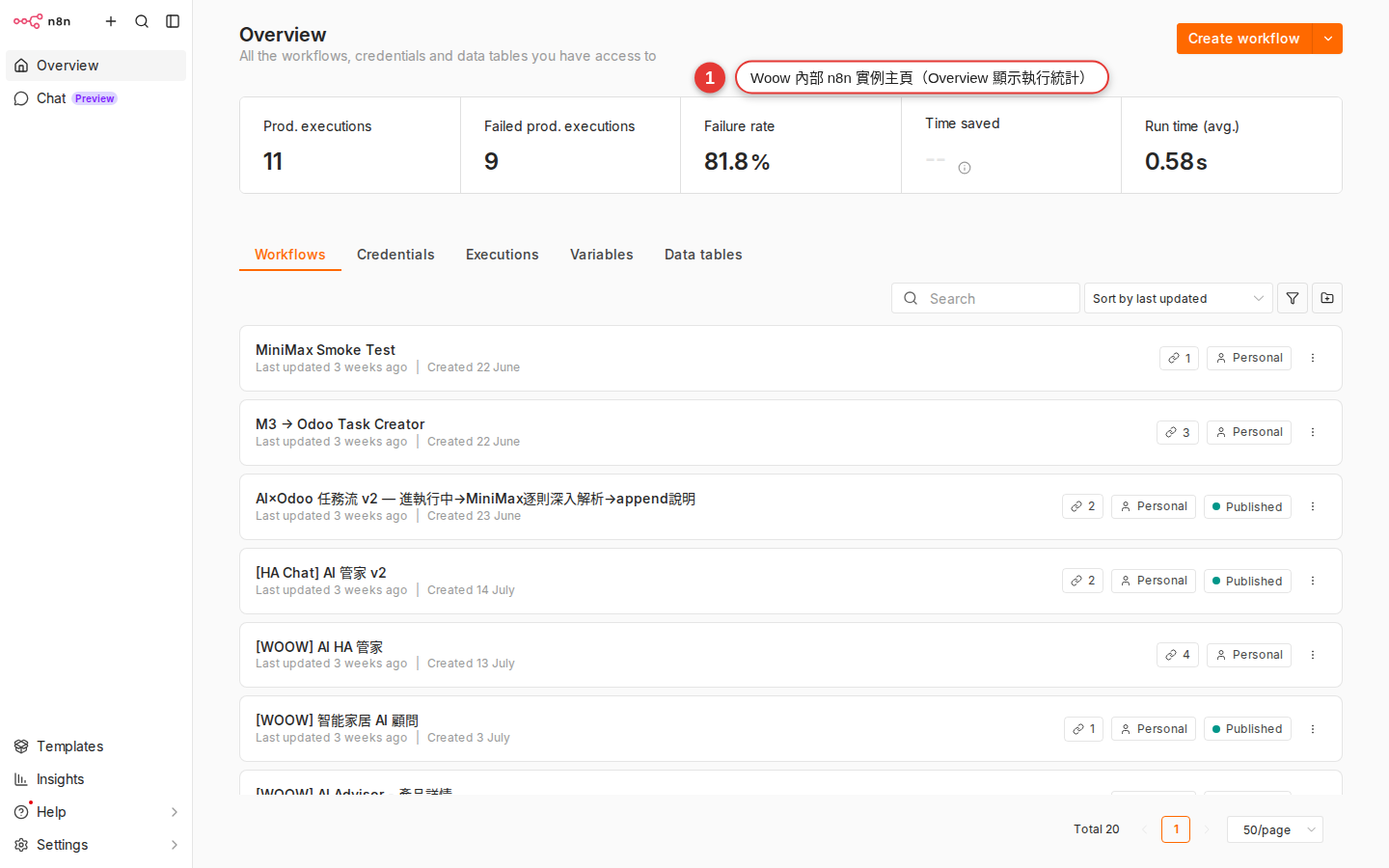
Task: Click Create workflow button
Action: (x=1244, y=39)
